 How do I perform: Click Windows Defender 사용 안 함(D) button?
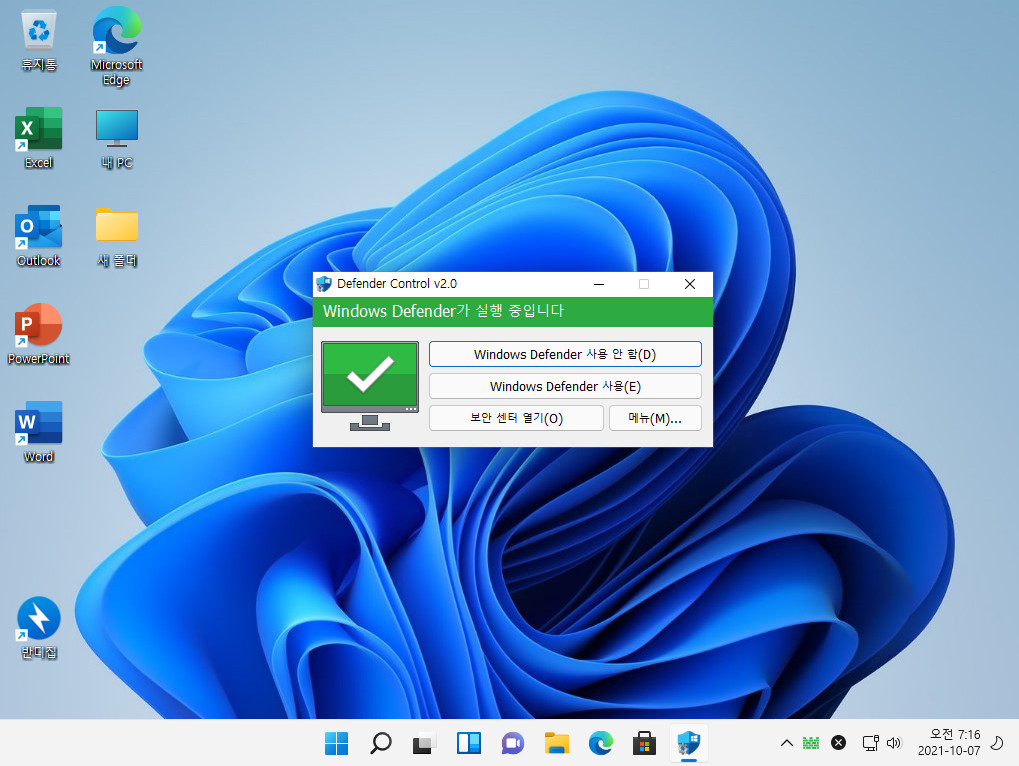[x=565, y=354]
